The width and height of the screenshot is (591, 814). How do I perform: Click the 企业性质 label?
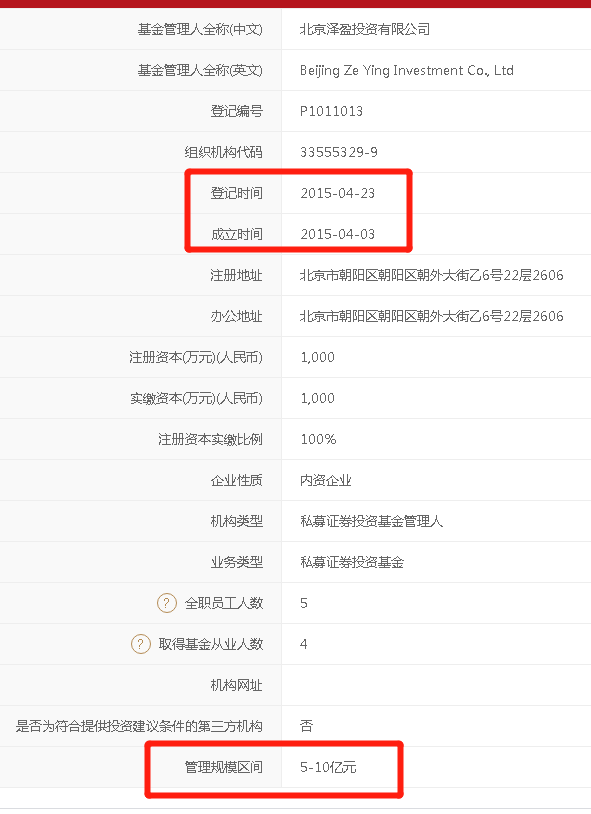point(237,480)
